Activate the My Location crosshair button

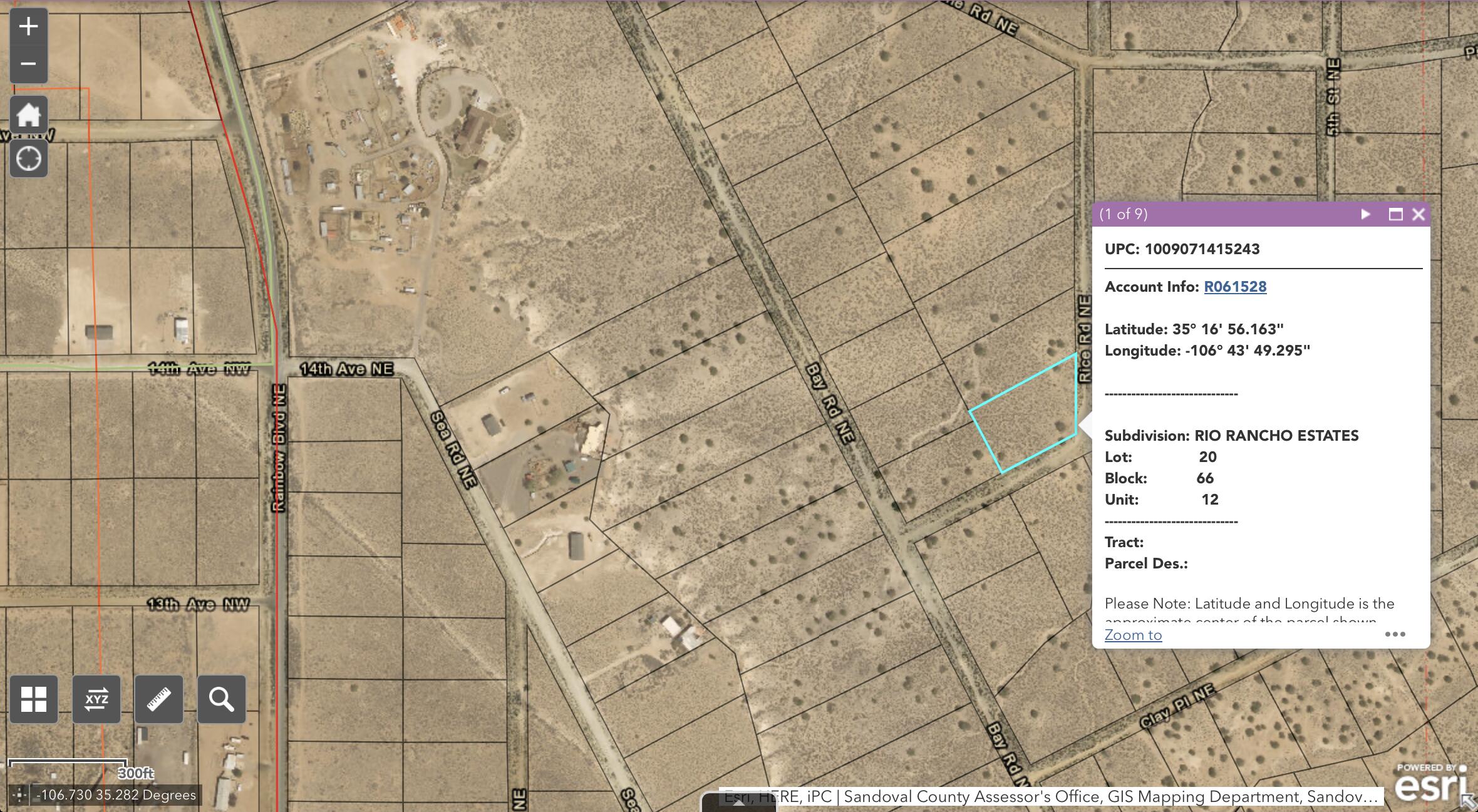click(x=29, y=158)
